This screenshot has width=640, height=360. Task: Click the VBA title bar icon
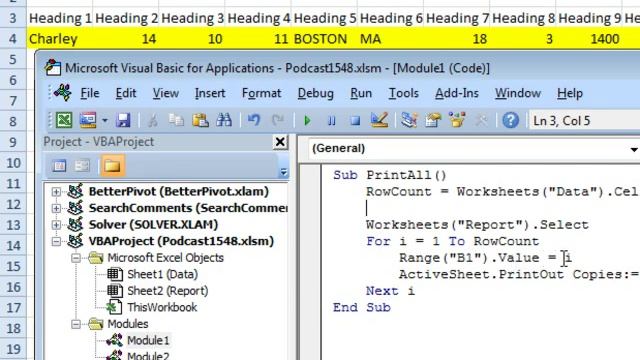tap(53, 68)
